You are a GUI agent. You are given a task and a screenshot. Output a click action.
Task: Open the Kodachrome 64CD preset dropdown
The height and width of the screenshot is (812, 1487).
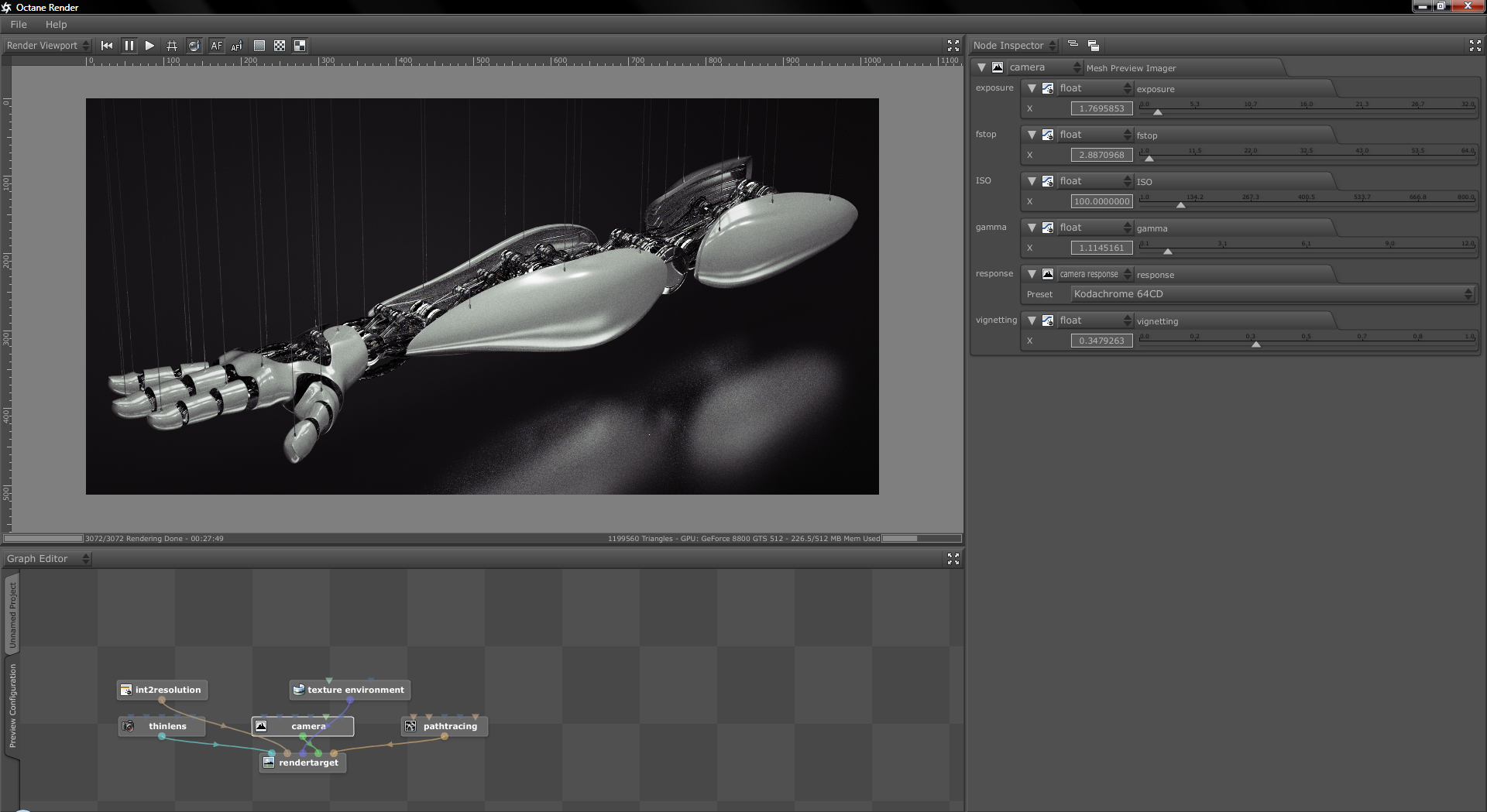pyautogui.click(x=1272, y=294)
